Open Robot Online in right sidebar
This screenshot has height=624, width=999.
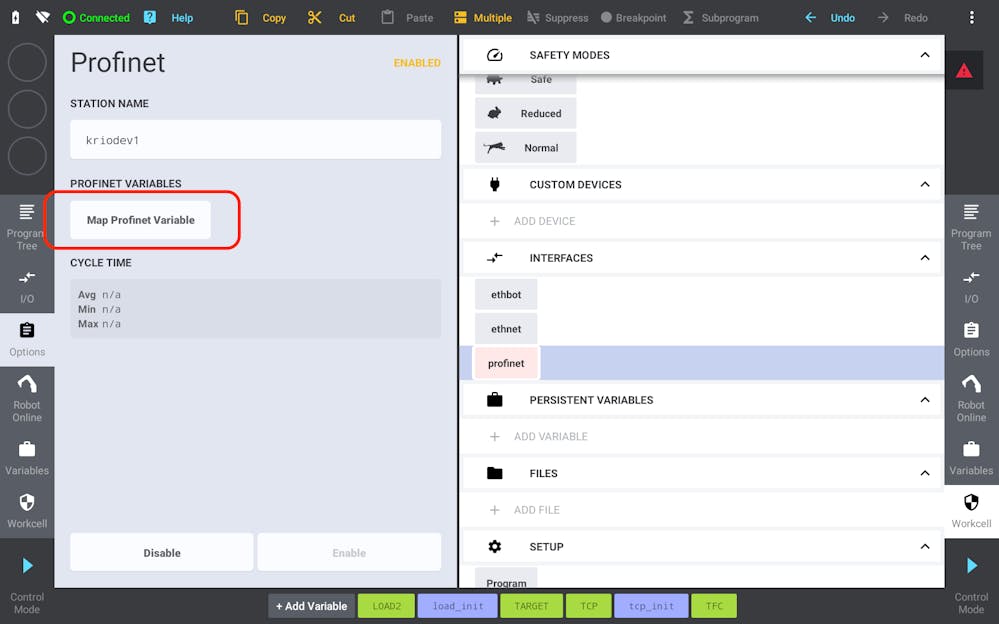pyautogui.click(x=971, y=398)
